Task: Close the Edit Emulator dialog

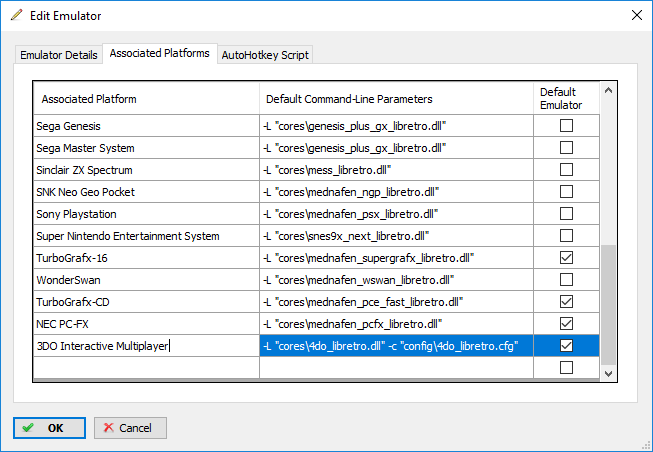Action: pyautogui.click(x=636, y=15)
